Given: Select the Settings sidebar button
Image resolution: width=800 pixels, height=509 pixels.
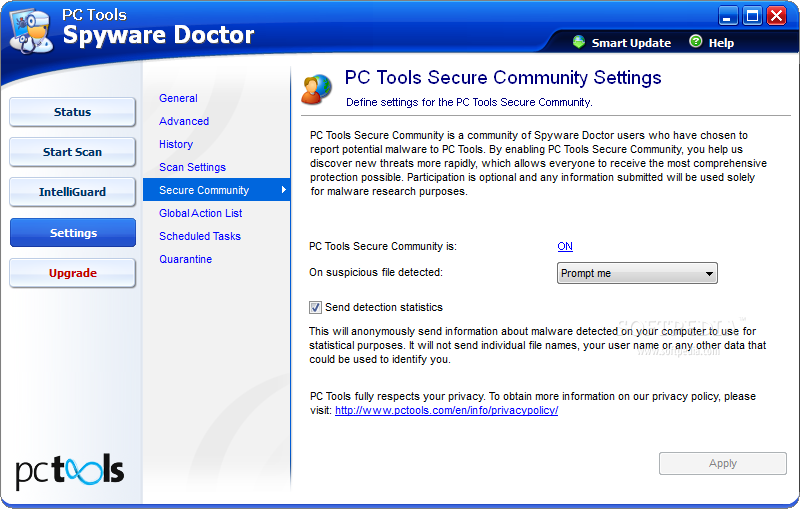Looking at the screenshot, I should [x=72, y=233].
